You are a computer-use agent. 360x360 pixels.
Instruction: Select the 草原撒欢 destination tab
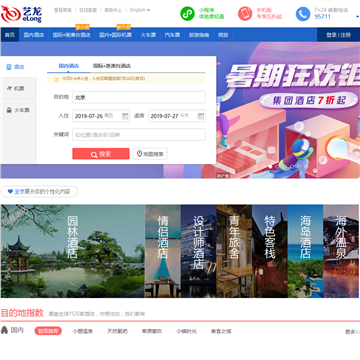click(x=152, y=331)
